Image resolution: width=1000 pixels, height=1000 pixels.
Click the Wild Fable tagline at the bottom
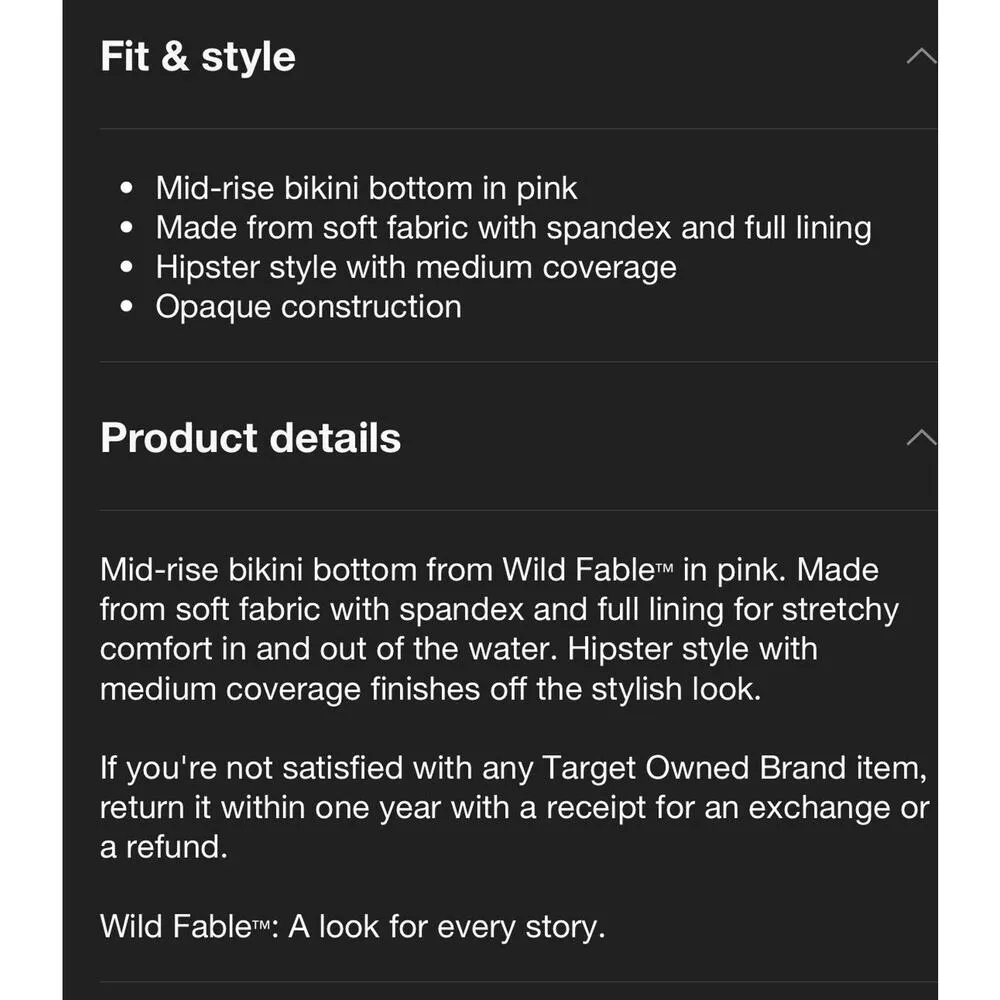352,926
